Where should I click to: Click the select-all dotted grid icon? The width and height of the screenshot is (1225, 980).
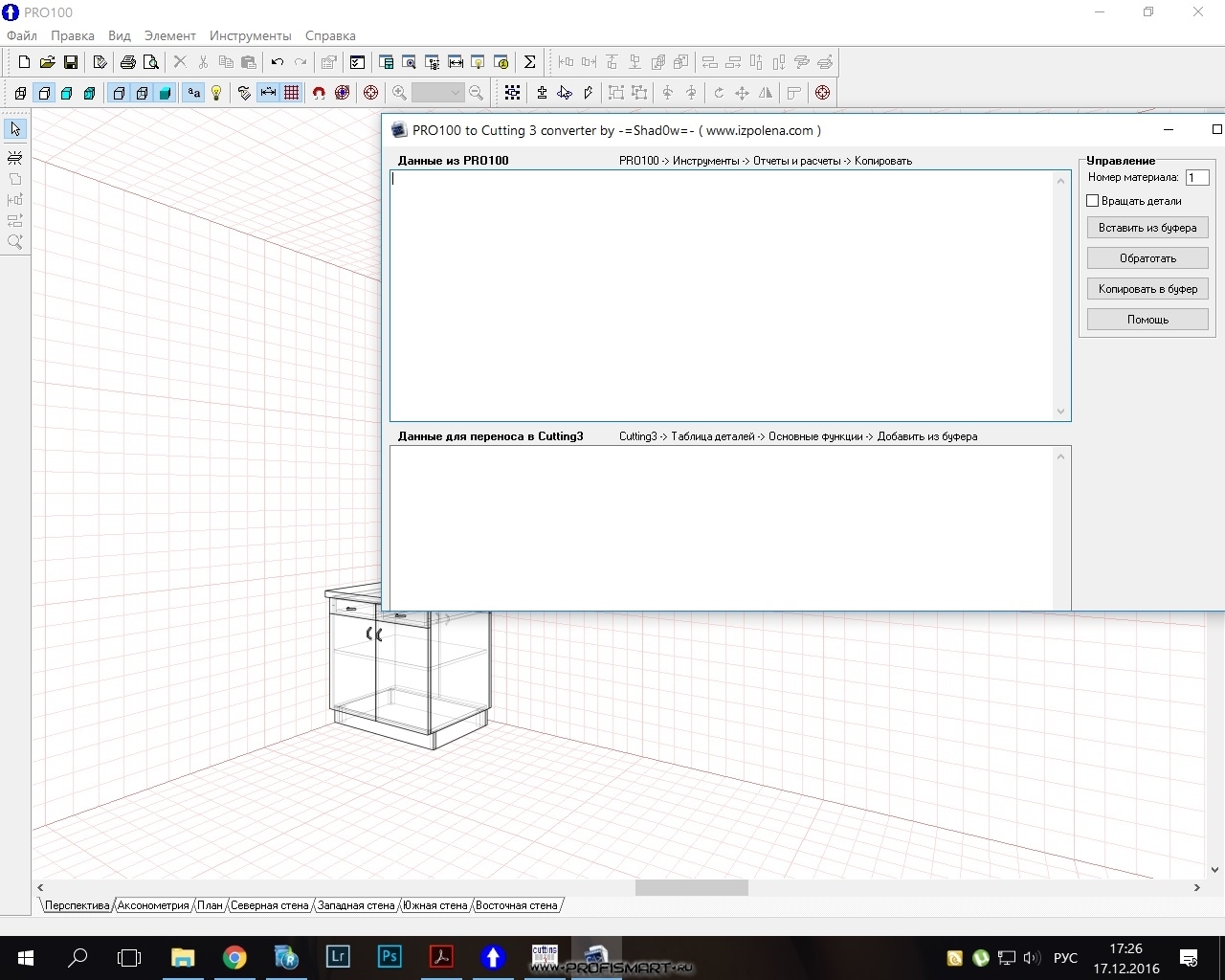coord(513,93)
